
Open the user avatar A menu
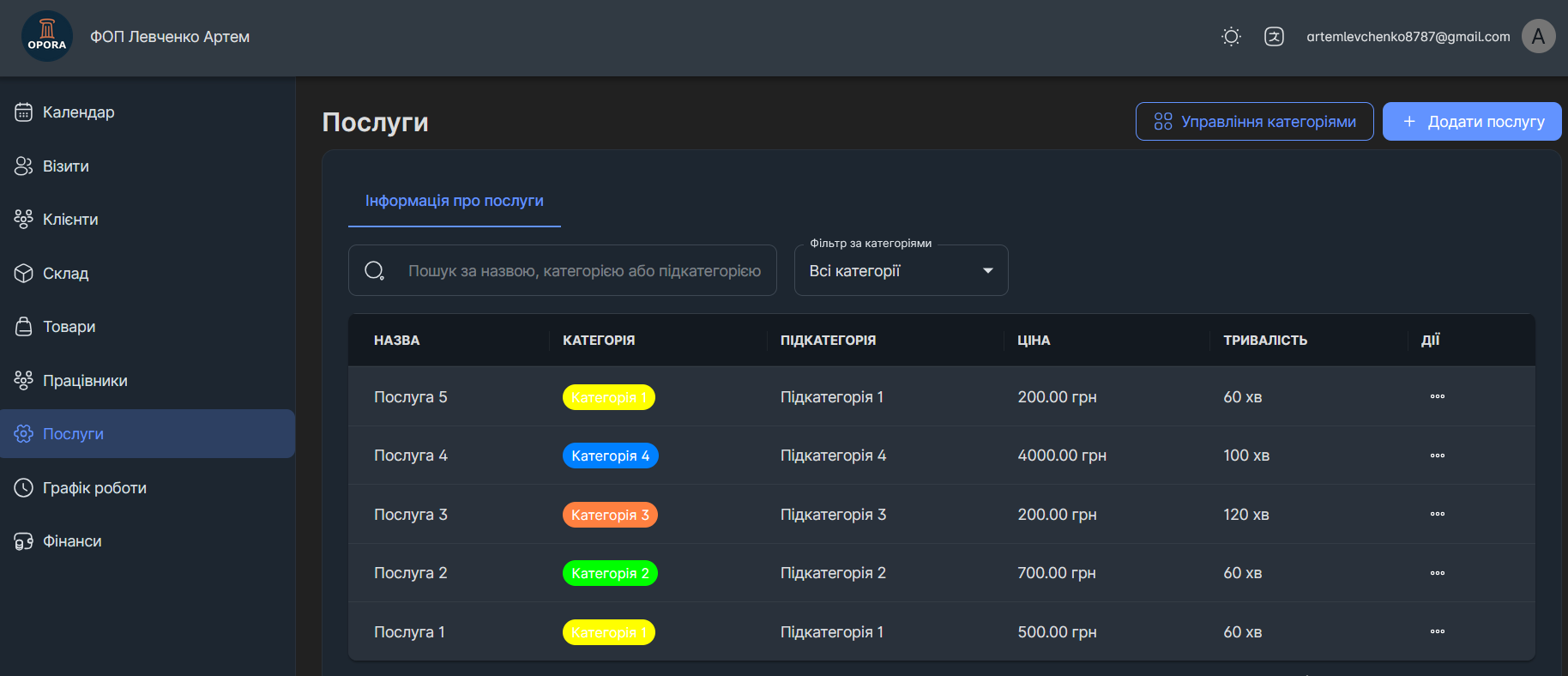[x=1538, y=36]
